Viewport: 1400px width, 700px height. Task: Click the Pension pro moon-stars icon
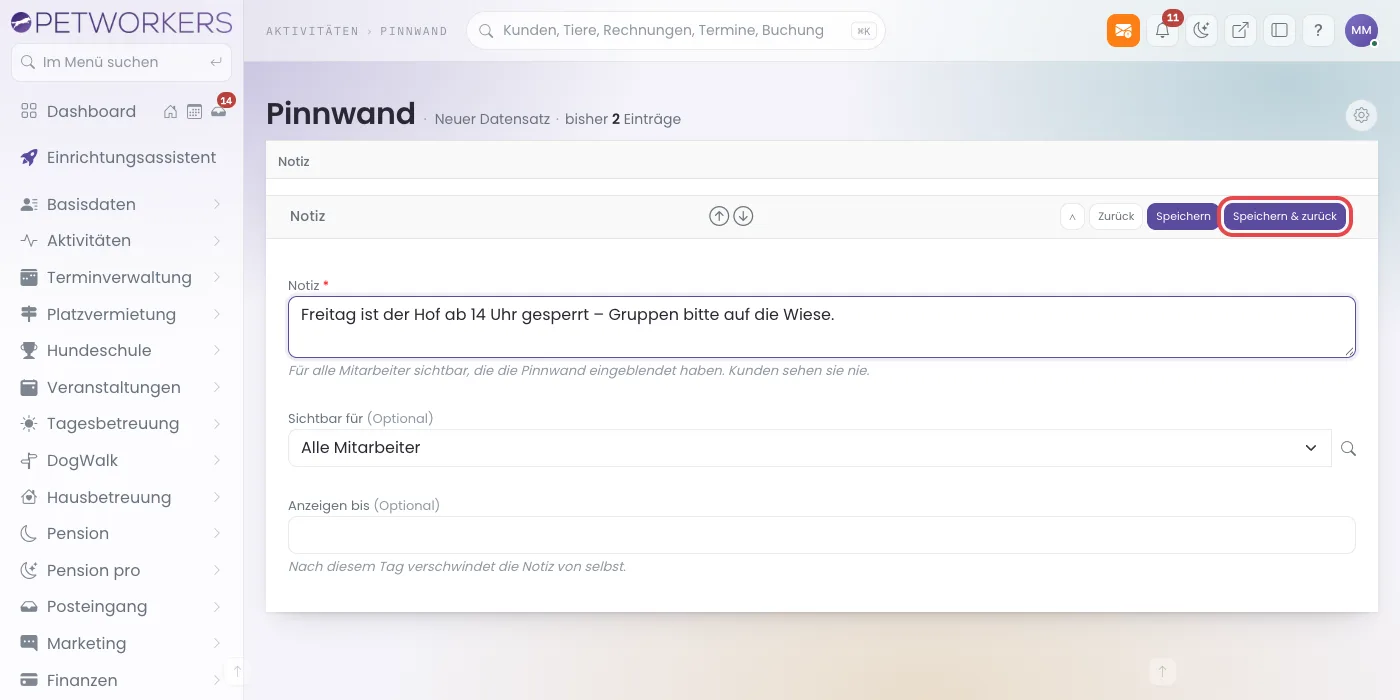point(29,570)
